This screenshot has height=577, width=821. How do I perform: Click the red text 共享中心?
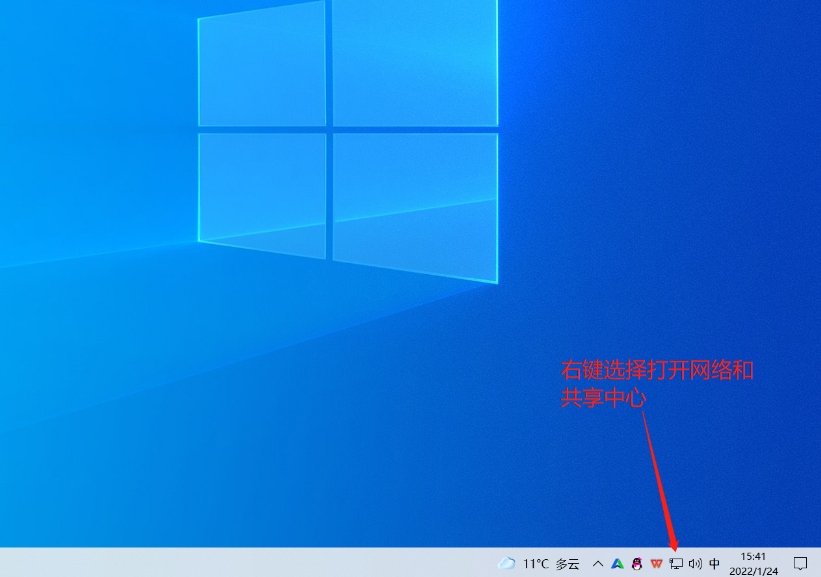tap(604, 397)
